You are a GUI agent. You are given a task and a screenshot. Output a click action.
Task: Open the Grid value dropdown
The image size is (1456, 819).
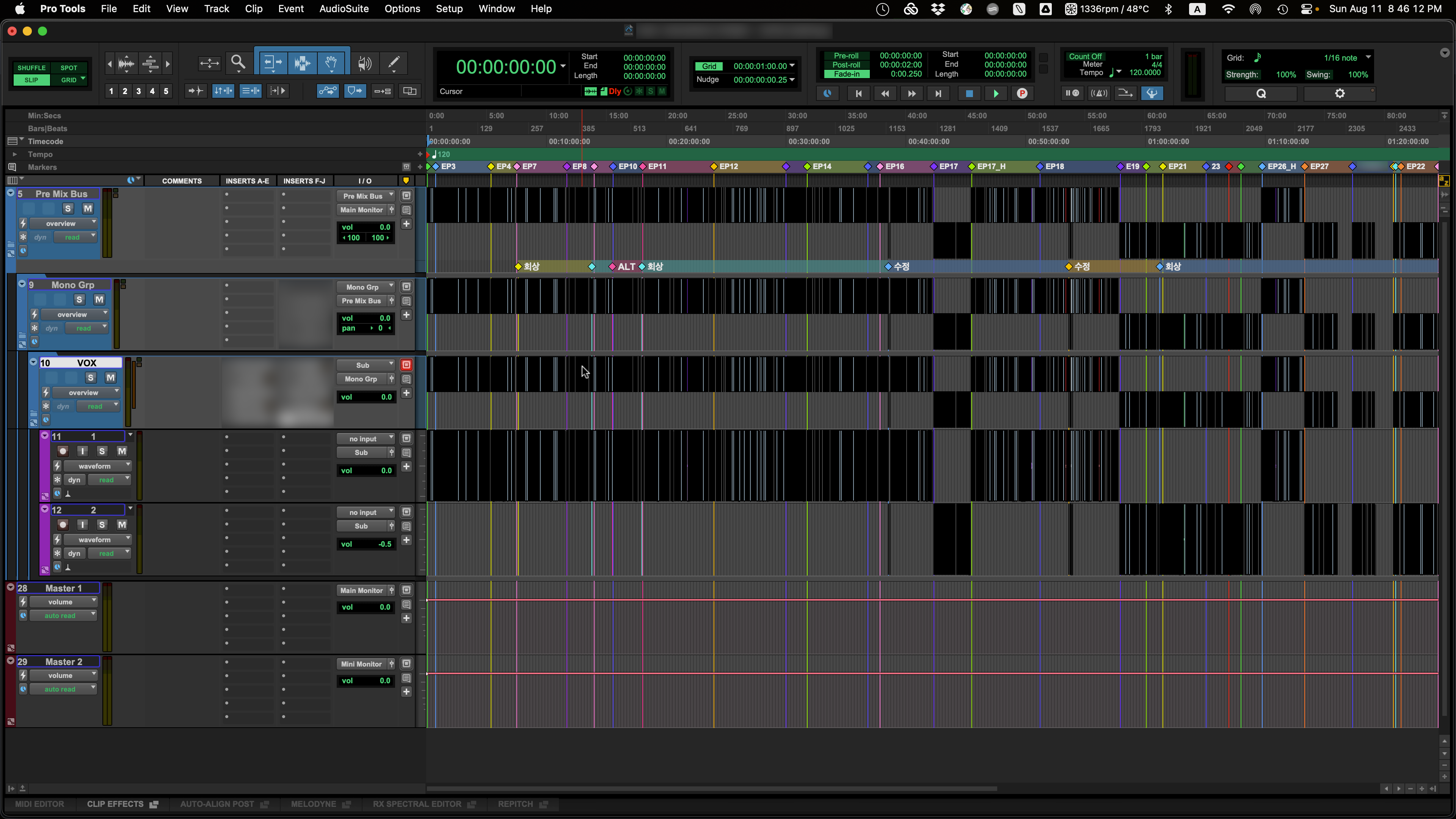point(792,66)
